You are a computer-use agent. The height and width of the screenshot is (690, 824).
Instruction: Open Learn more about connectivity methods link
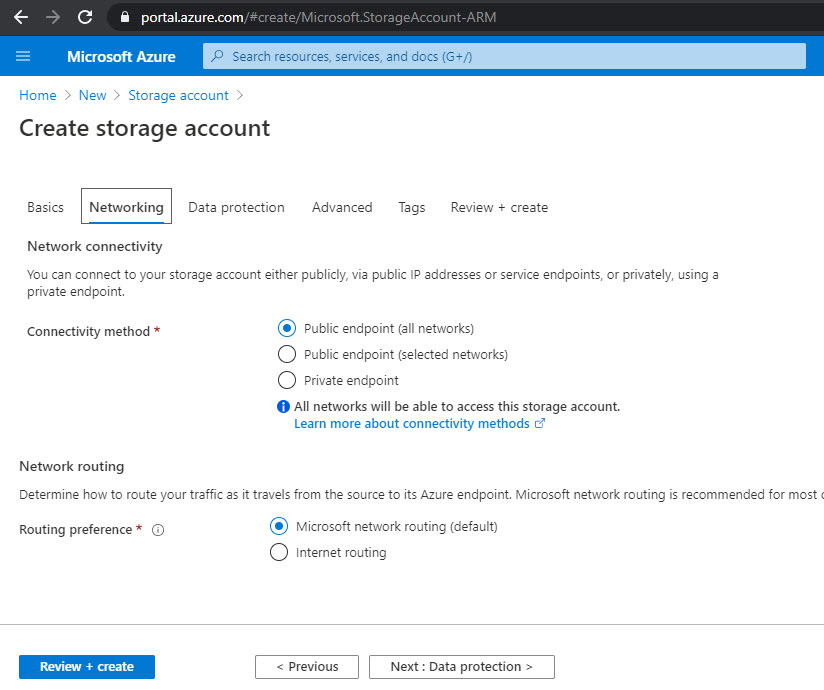(412, 424)
